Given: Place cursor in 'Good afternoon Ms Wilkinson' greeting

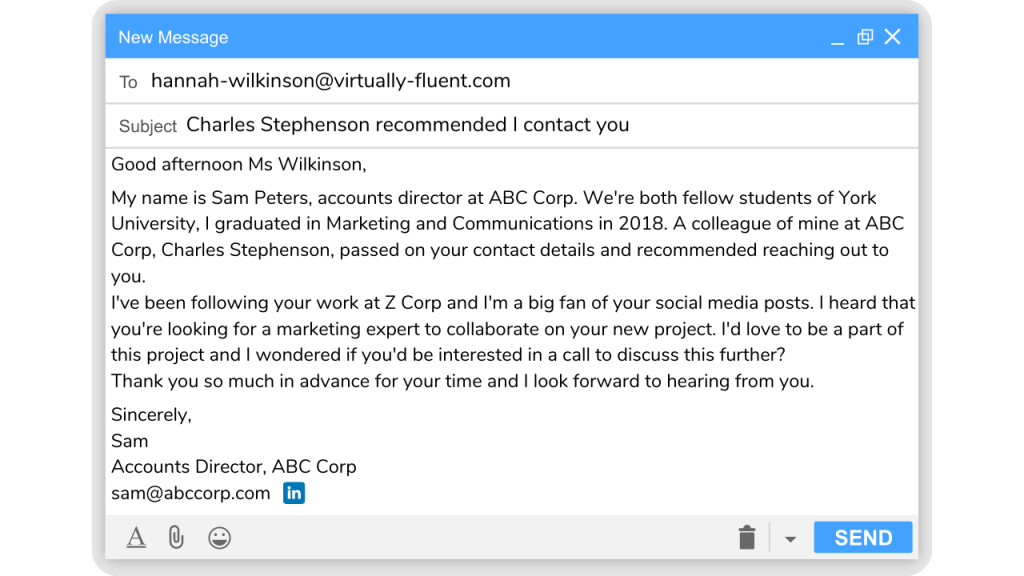Looking at the screenshot, I should point(238,165).
